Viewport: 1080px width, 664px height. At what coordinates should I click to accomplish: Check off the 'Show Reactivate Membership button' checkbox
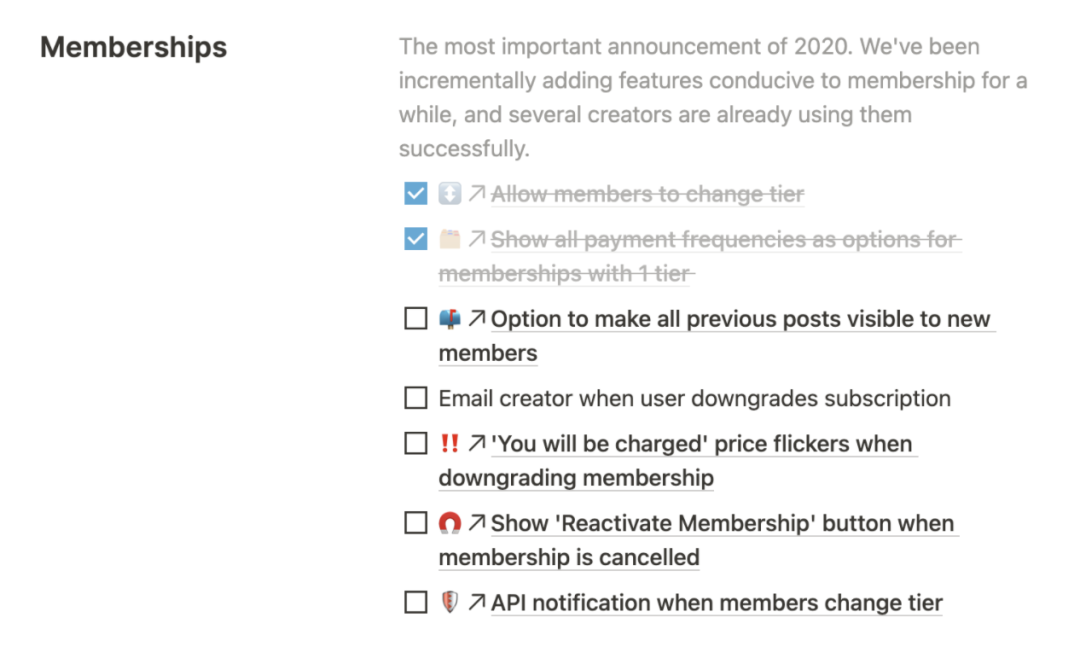(x=416, y=523)
